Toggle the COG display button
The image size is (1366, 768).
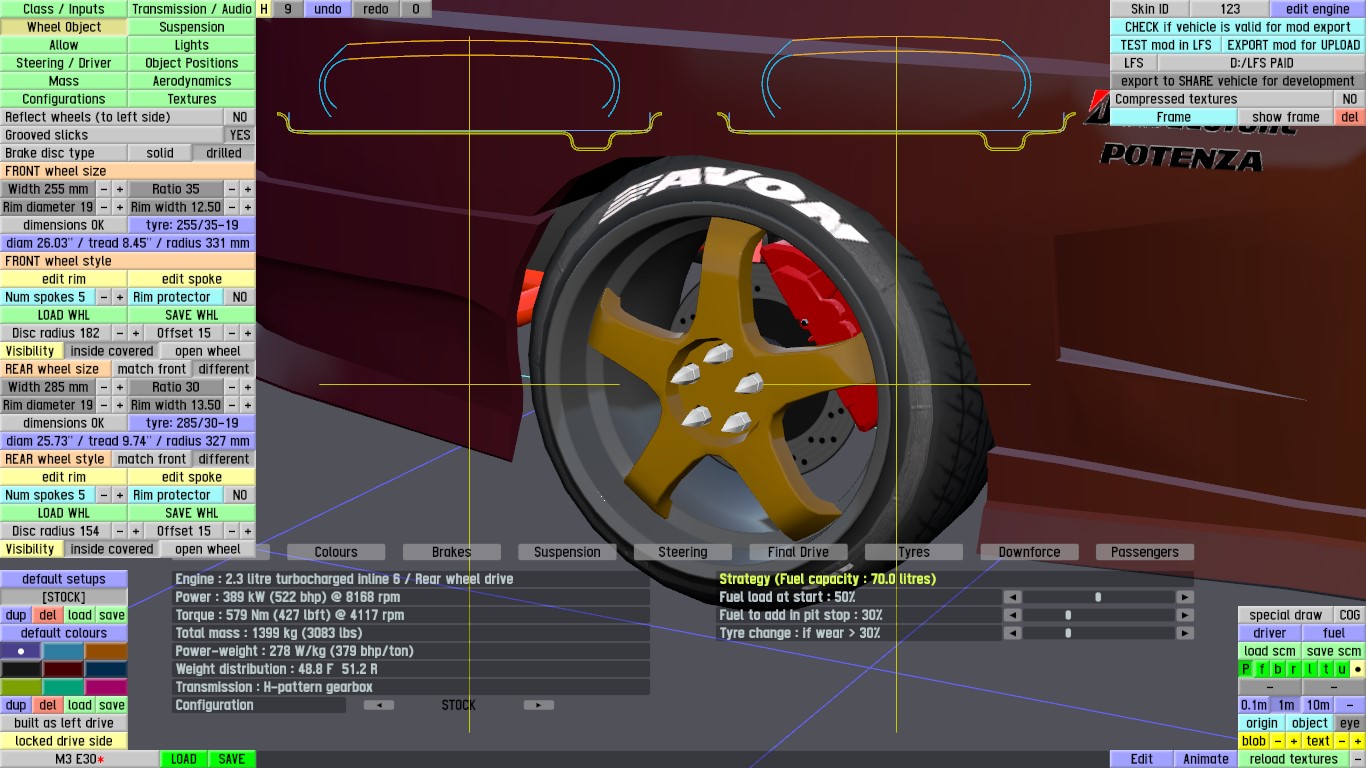1350,615
